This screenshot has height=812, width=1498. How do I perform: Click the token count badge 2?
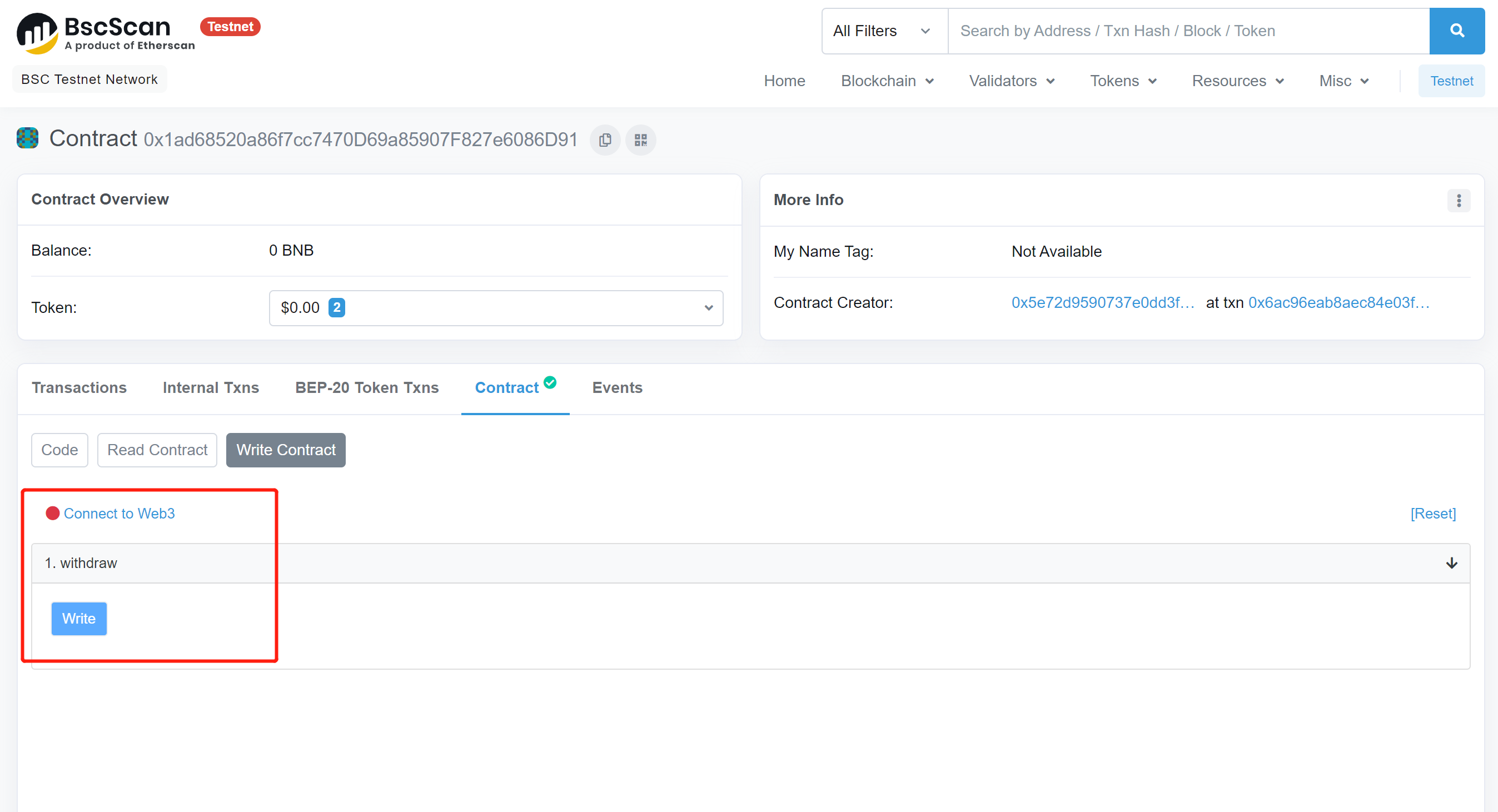tap(337, 307)
